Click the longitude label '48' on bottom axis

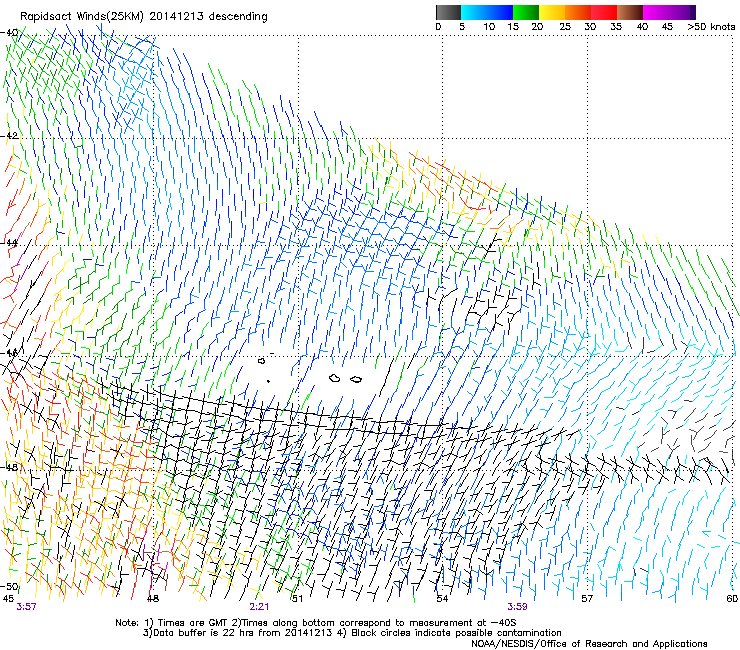pyautogui.click(x=153, y=598)
